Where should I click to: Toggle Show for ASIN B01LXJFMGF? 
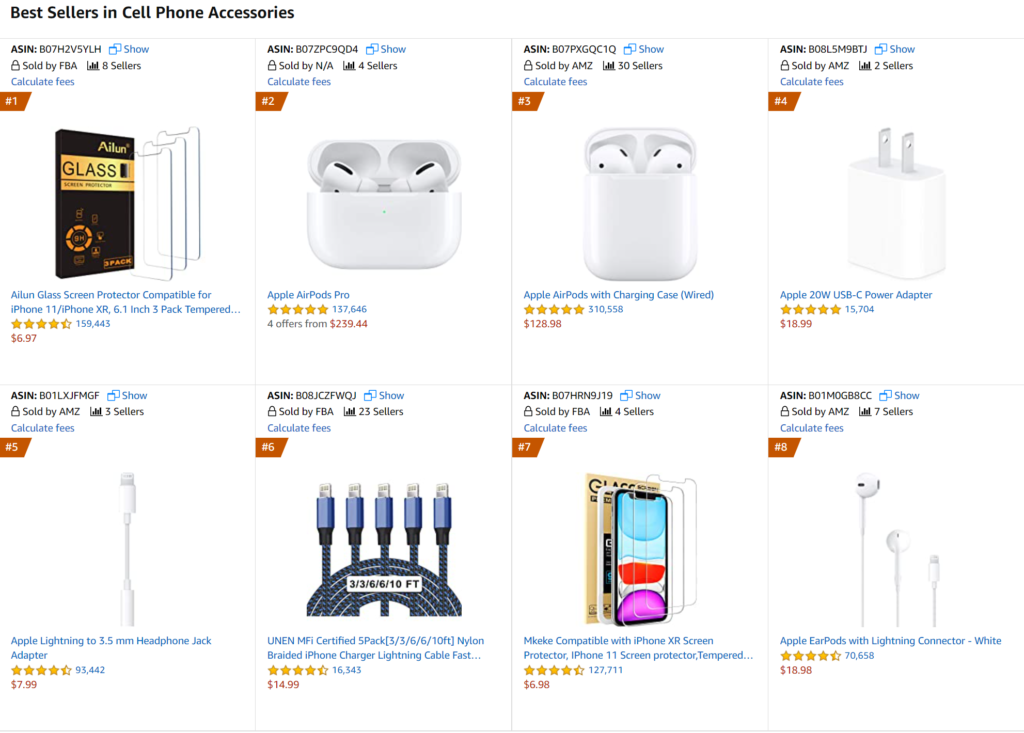(x=128, y=395)
